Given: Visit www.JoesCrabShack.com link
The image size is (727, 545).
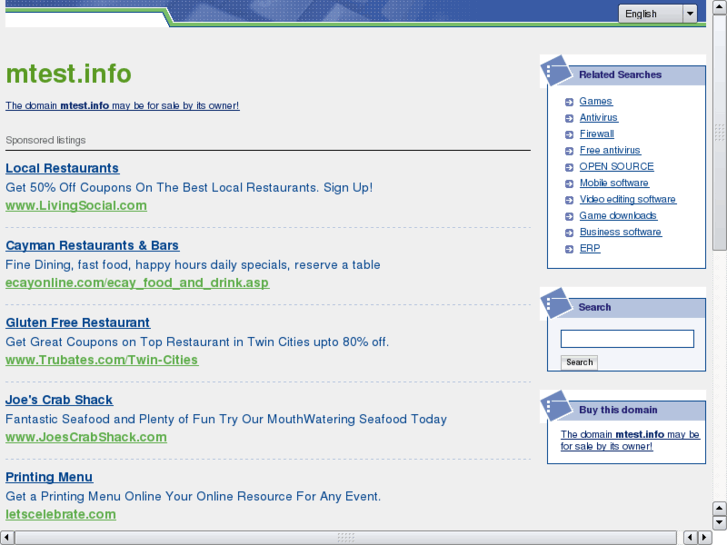Looking at the screenshot, I should tap(86, 437).
